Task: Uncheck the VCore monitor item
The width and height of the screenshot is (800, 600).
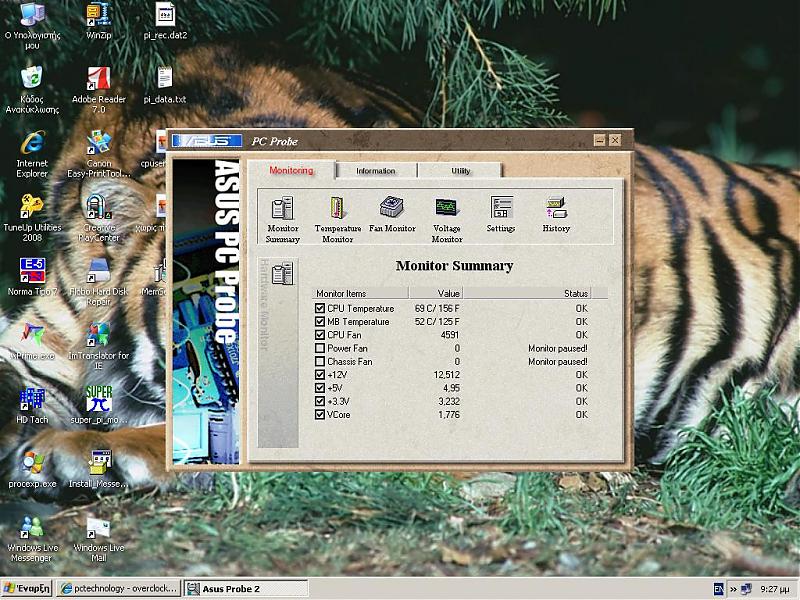Action: click(320, 414)
